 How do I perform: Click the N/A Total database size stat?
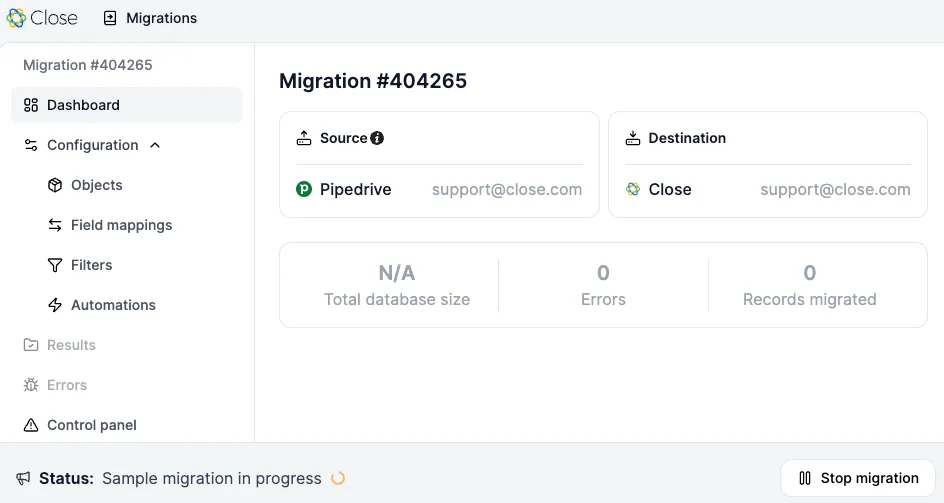click(x=397, y=284)
